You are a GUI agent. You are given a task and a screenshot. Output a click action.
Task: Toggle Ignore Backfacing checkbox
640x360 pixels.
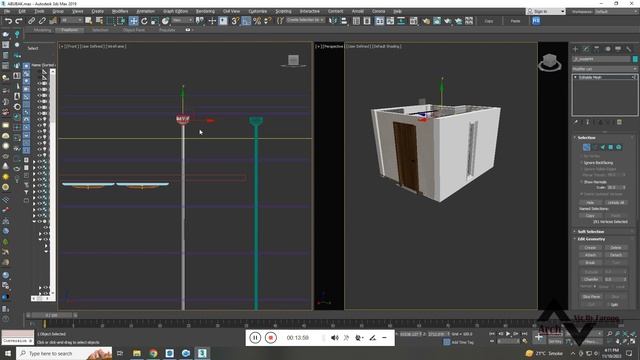point(582,162)
